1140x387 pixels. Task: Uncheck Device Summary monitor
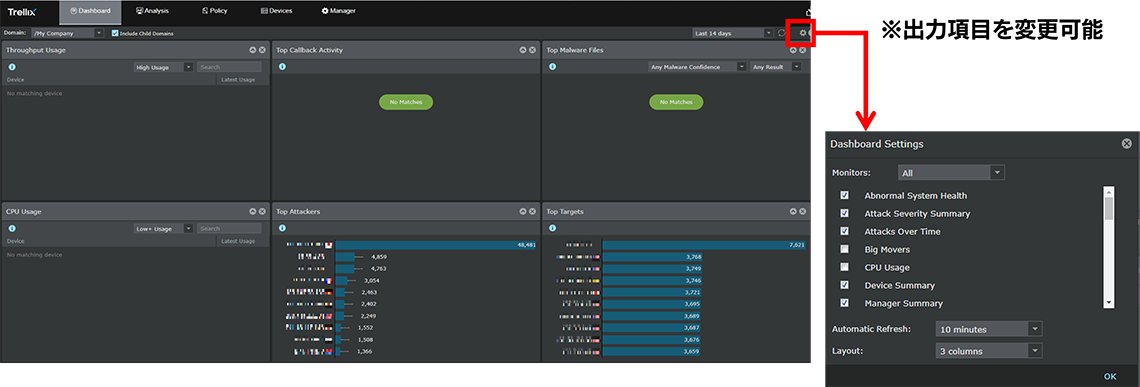click(x=844, y=285)
